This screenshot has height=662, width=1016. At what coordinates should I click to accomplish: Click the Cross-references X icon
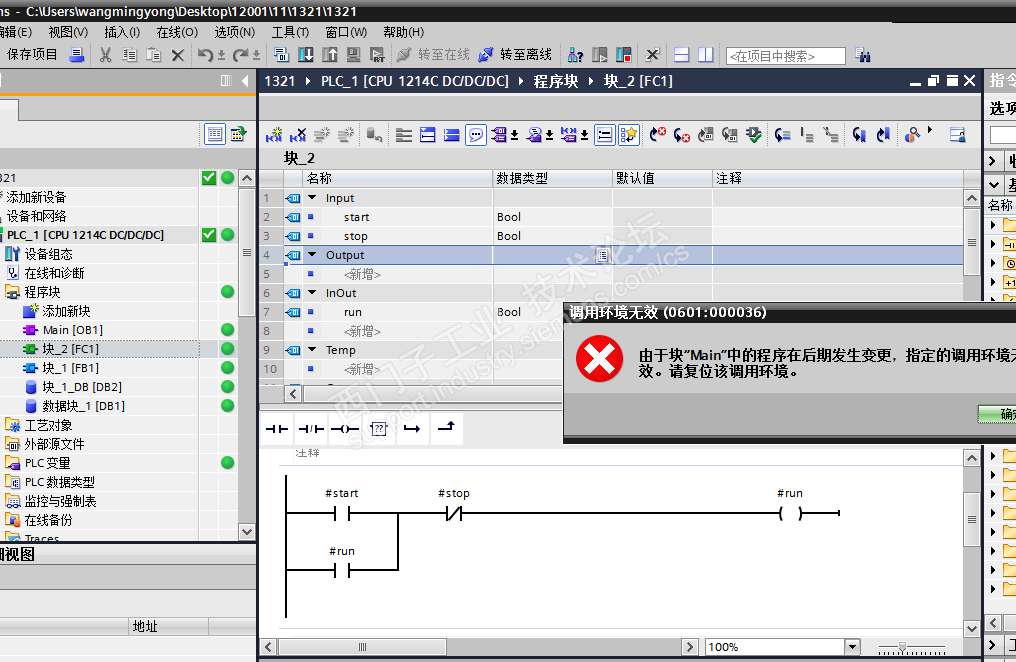(x=652, y=55)
